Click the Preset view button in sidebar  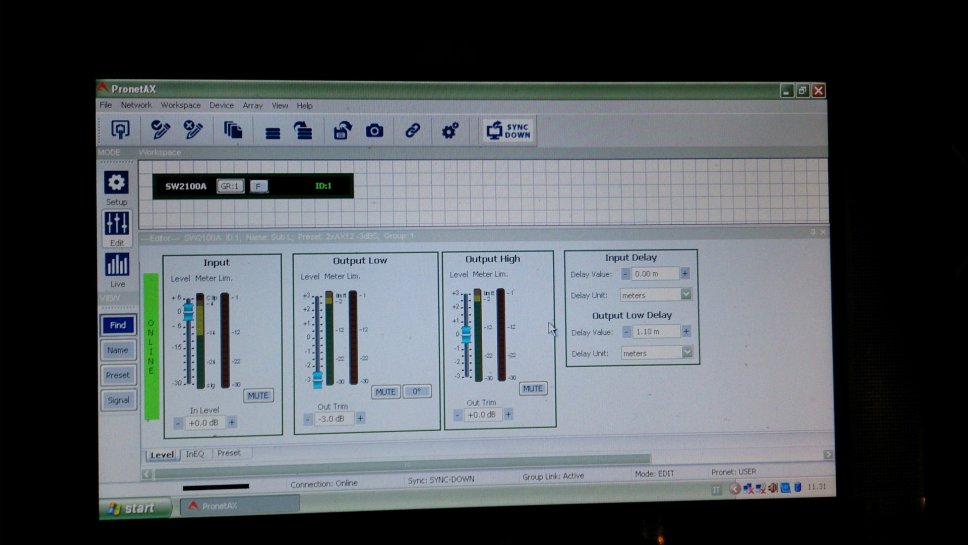click(117, 375)
